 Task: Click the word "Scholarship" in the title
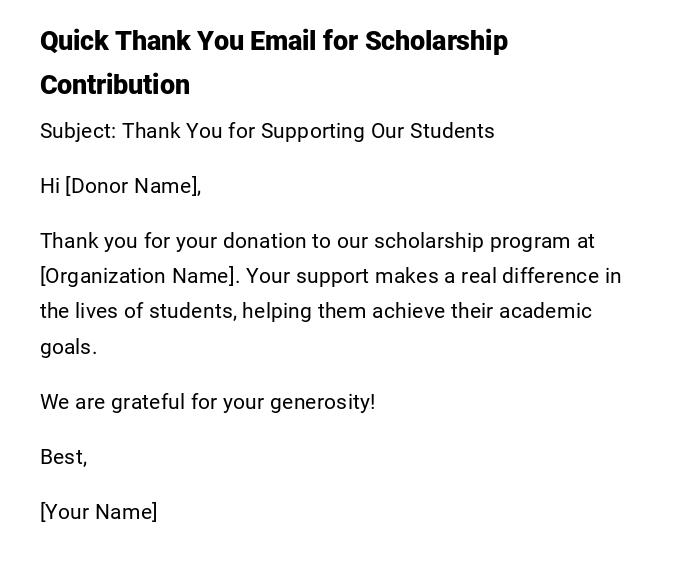coord(436,41)
